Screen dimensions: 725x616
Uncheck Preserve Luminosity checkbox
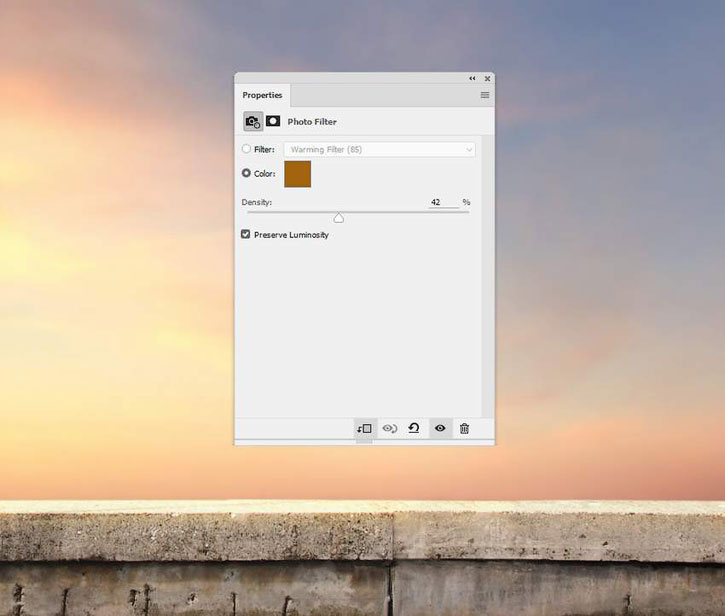pos(246,234)
